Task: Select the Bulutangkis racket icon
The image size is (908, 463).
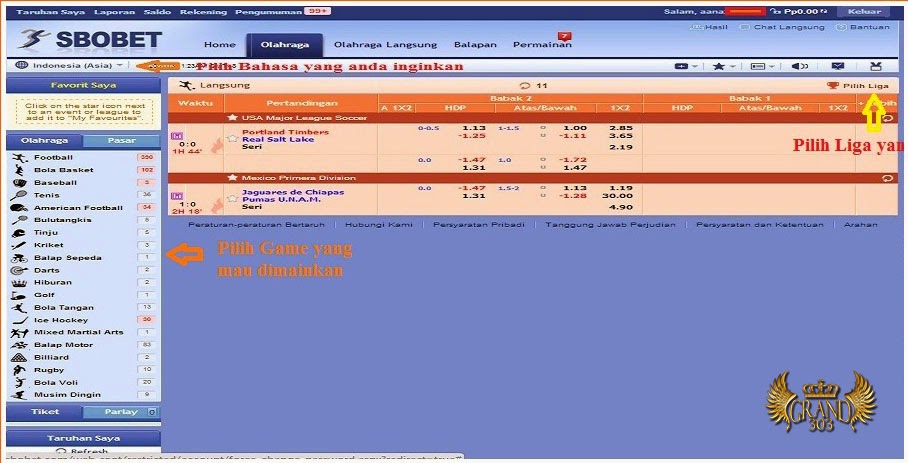Action: (19, 220)
